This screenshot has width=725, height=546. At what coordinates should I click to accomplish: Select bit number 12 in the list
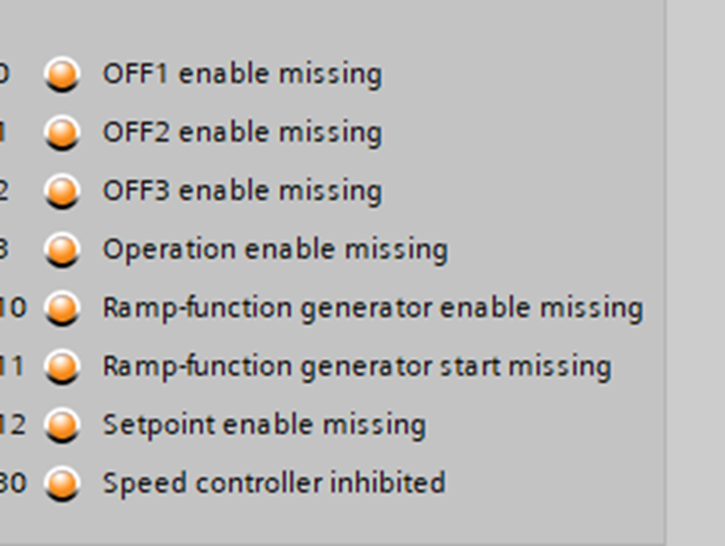point(12,425)
